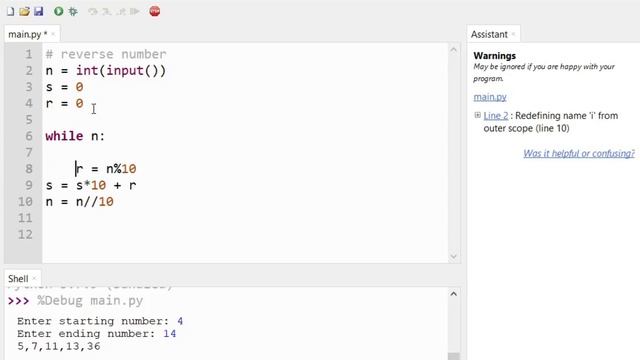Click the Step over debug icon

point(93,11)
